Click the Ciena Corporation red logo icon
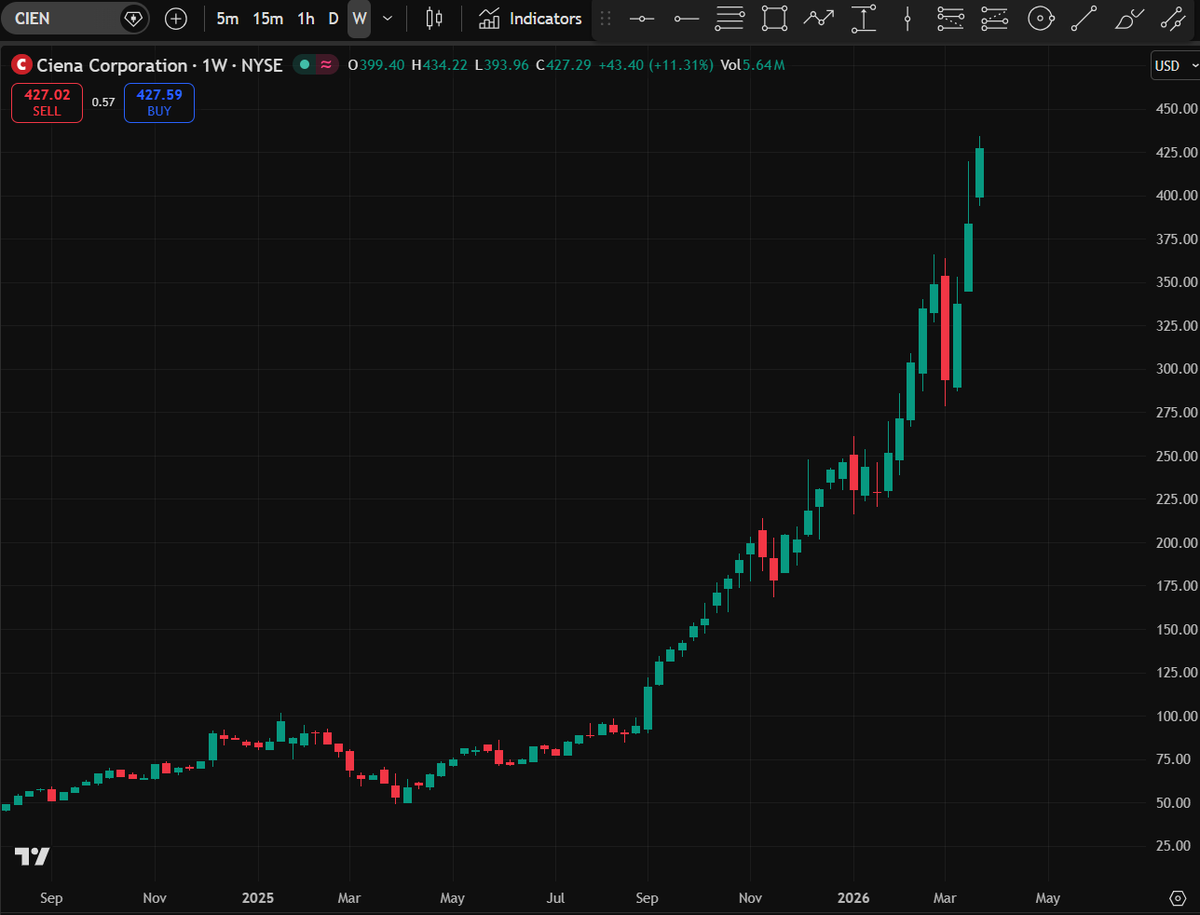The width and height of the screenshot is (1200, 915). [x=20, y=65]
